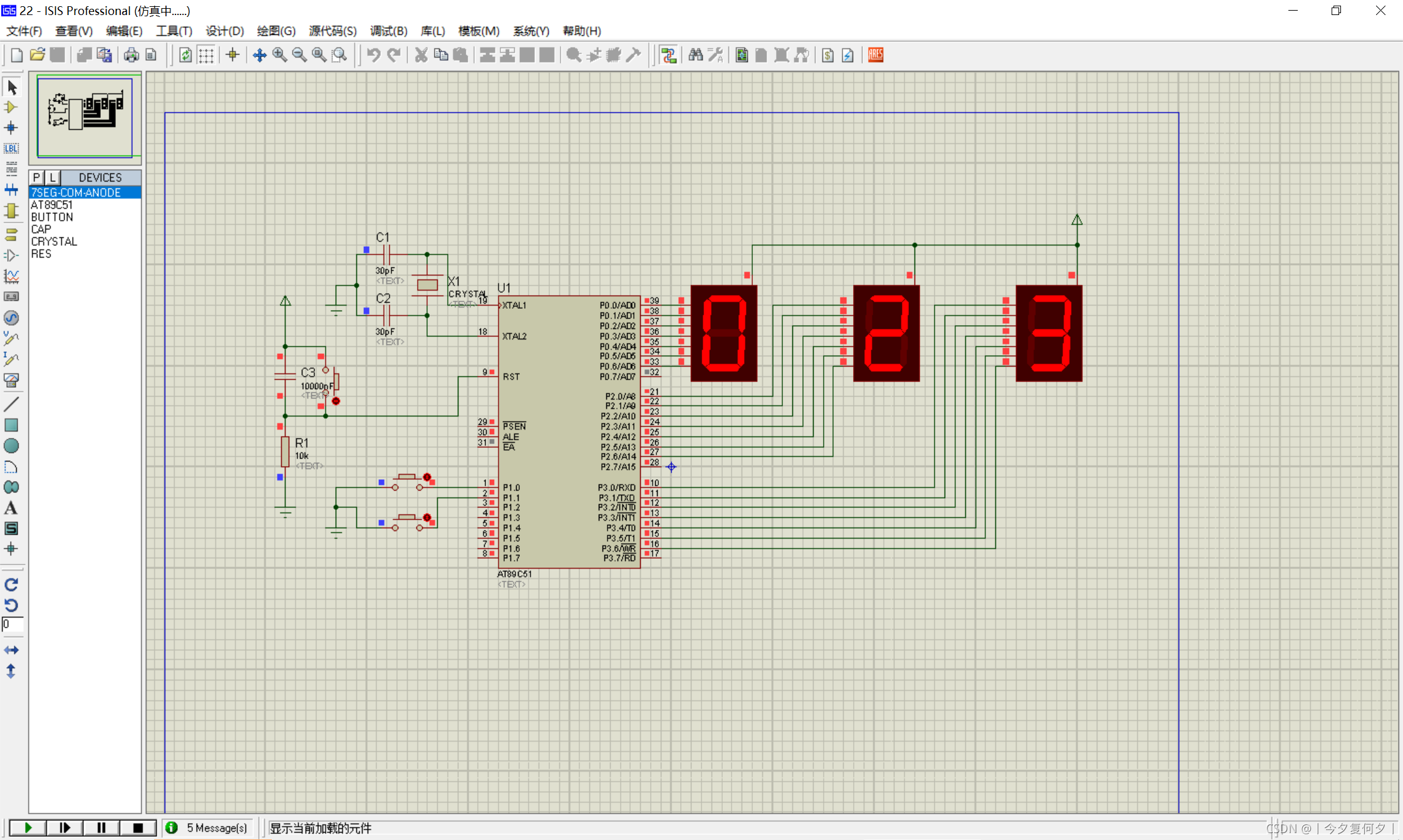Select the wire label LBL tool

point(11,148)
